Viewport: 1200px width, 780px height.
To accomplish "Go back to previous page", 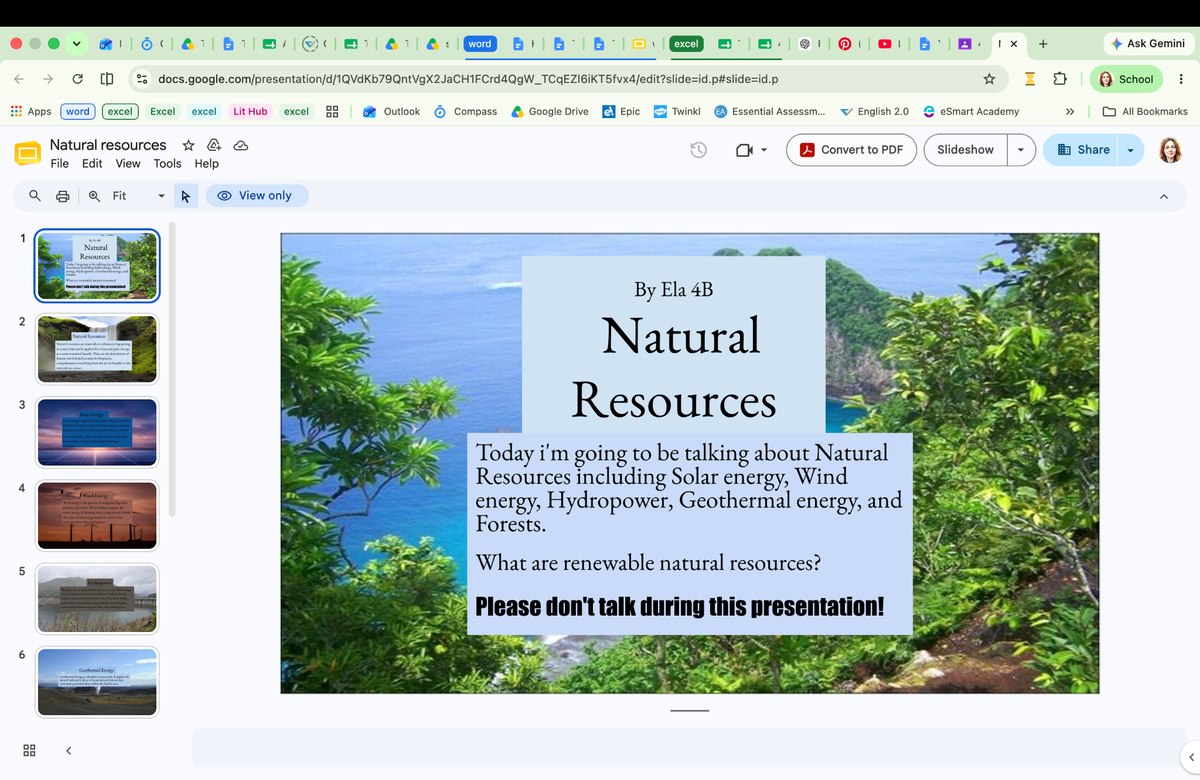I will pyautogui.click(x=20, y=79).
